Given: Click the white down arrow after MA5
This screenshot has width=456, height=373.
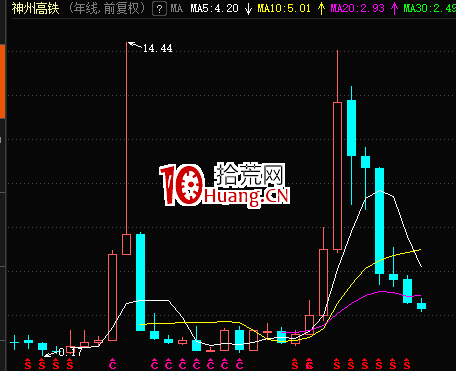Looking at the screenshot, I should (248, 9).
